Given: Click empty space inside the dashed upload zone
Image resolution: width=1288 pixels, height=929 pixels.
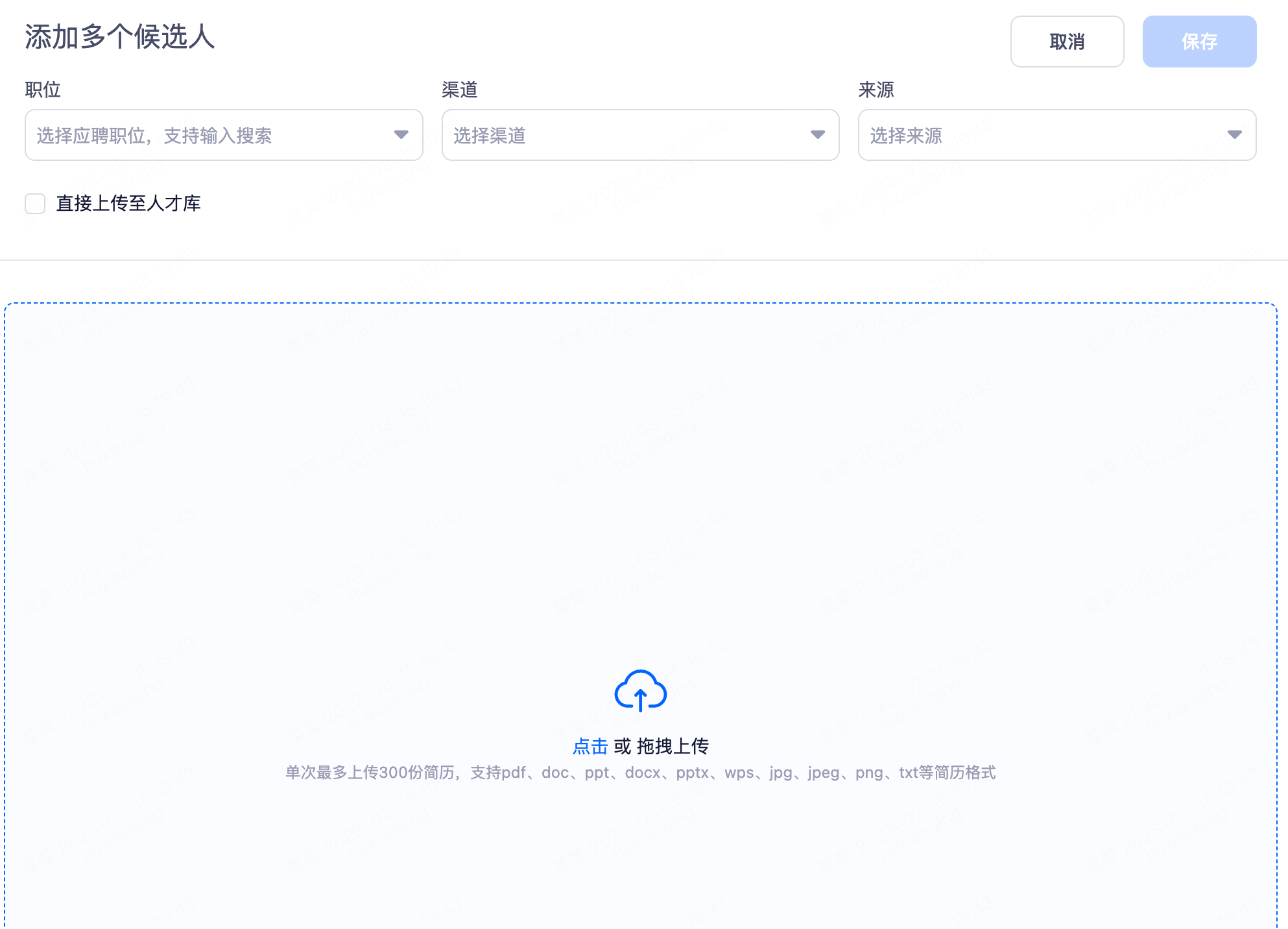Looking at the screenshot, I should coord(640,487).
